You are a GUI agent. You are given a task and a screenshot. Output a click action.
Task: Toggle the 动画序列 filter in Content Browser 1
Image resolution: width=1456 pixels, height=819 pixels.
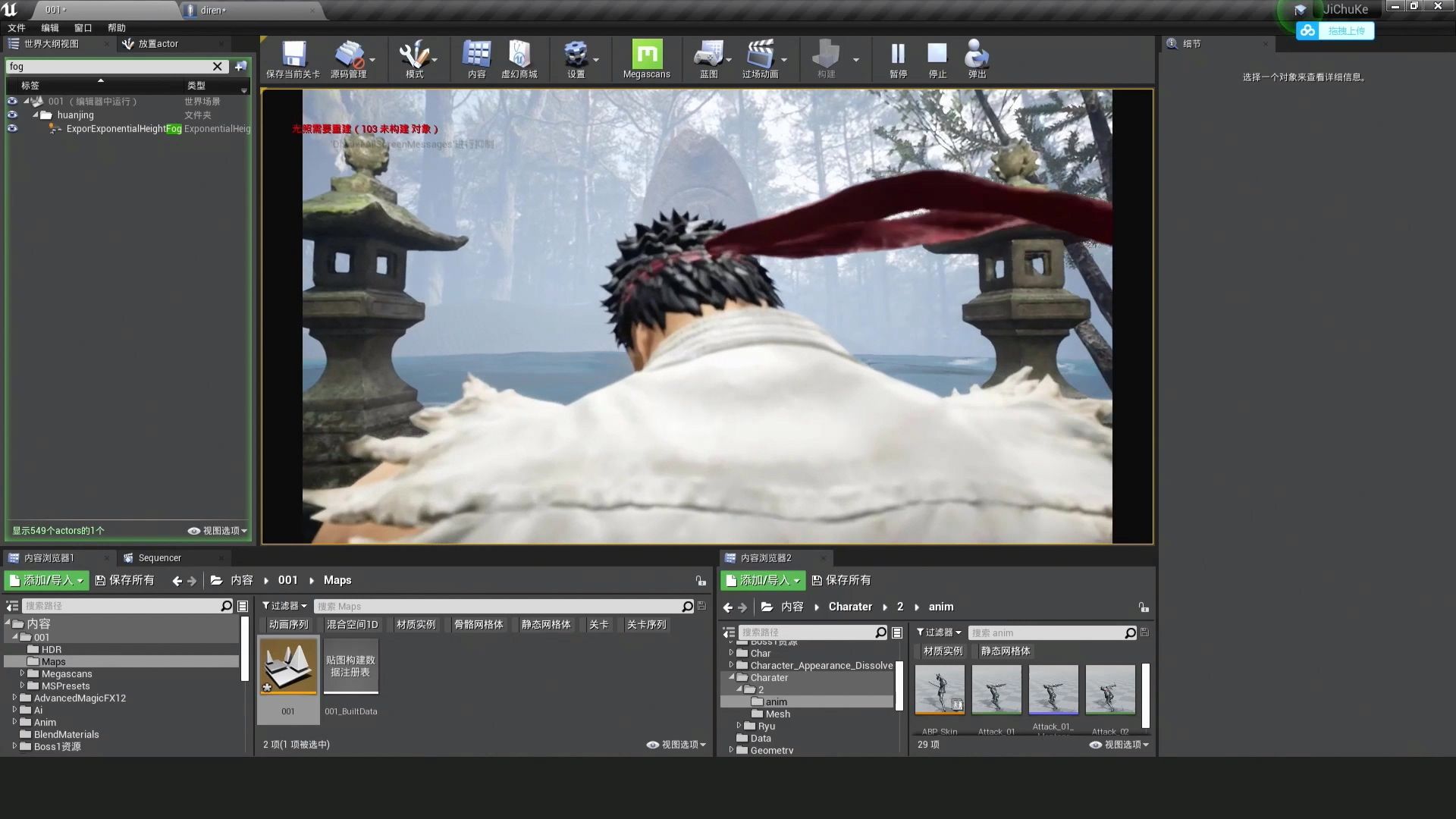tap(288, 625)
